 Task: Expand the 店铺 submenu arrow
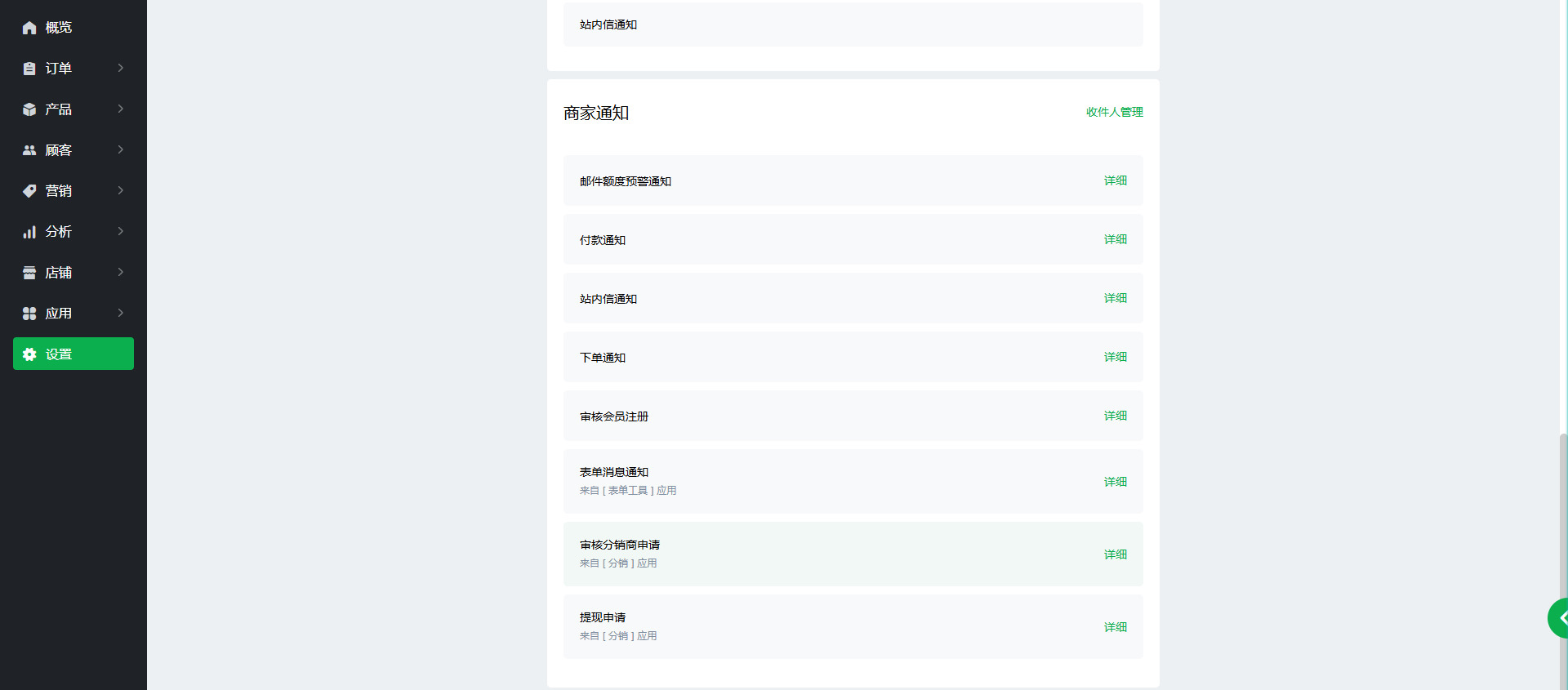[121, 272]
